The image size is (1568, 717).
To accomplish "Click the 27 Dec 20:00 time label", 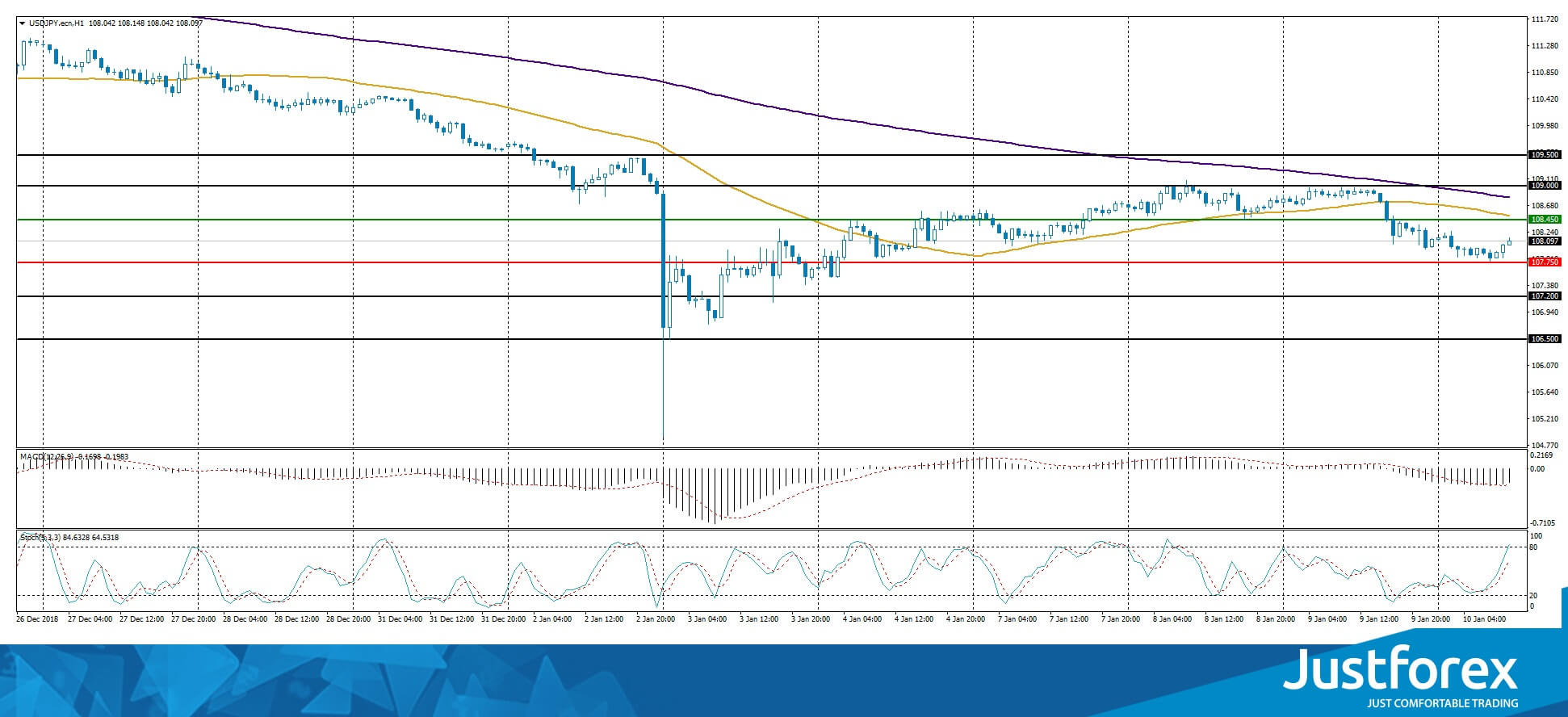I will (194, 619).
